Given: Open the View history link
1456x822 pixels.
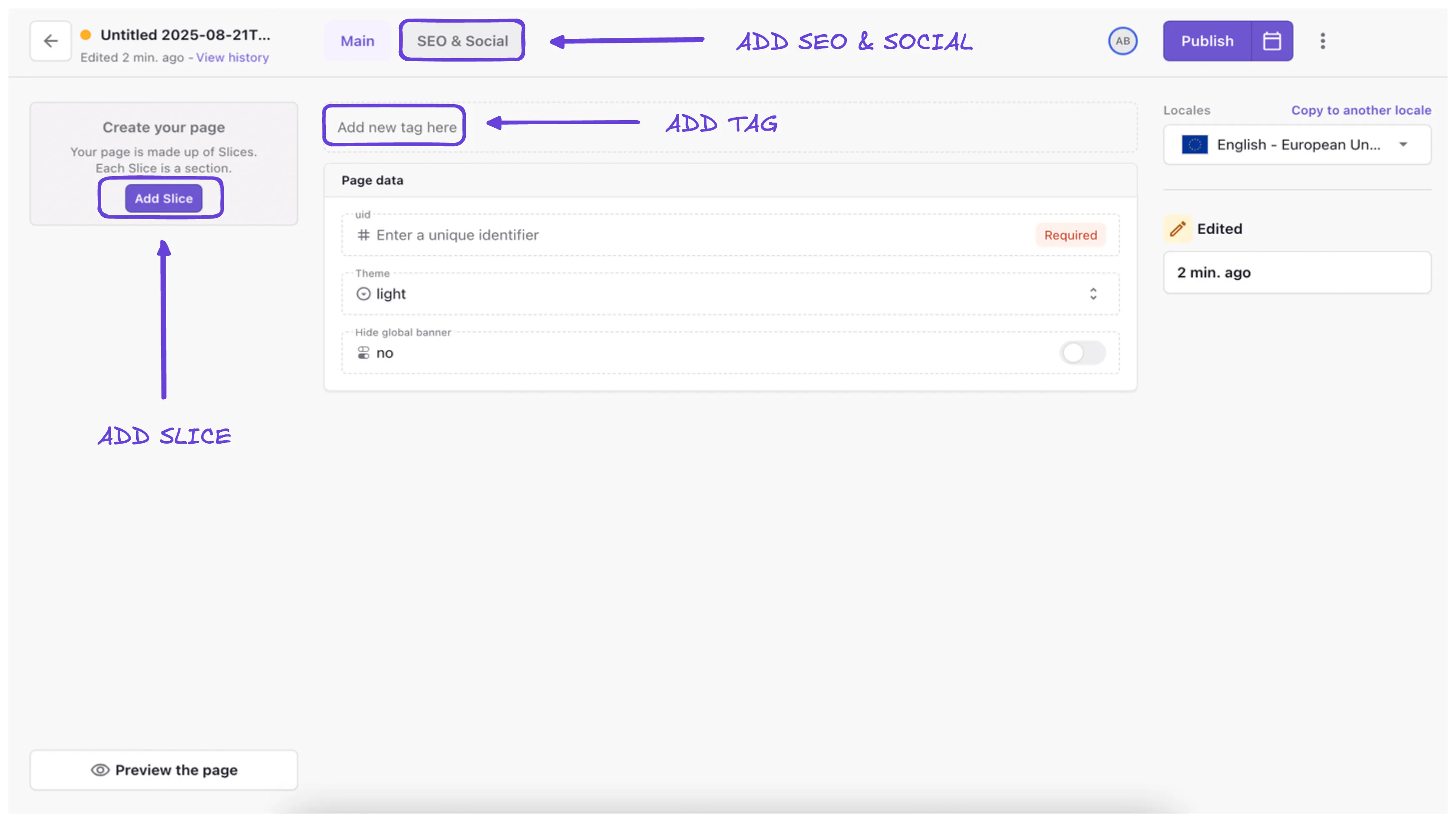Looking at the screenshot, I should click(x=232, y=58).
